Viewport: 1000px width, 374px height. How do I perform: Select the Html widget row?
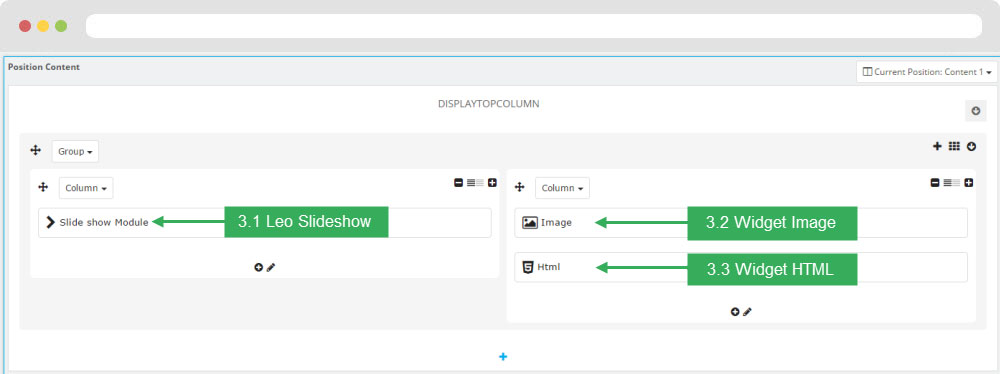741,267
